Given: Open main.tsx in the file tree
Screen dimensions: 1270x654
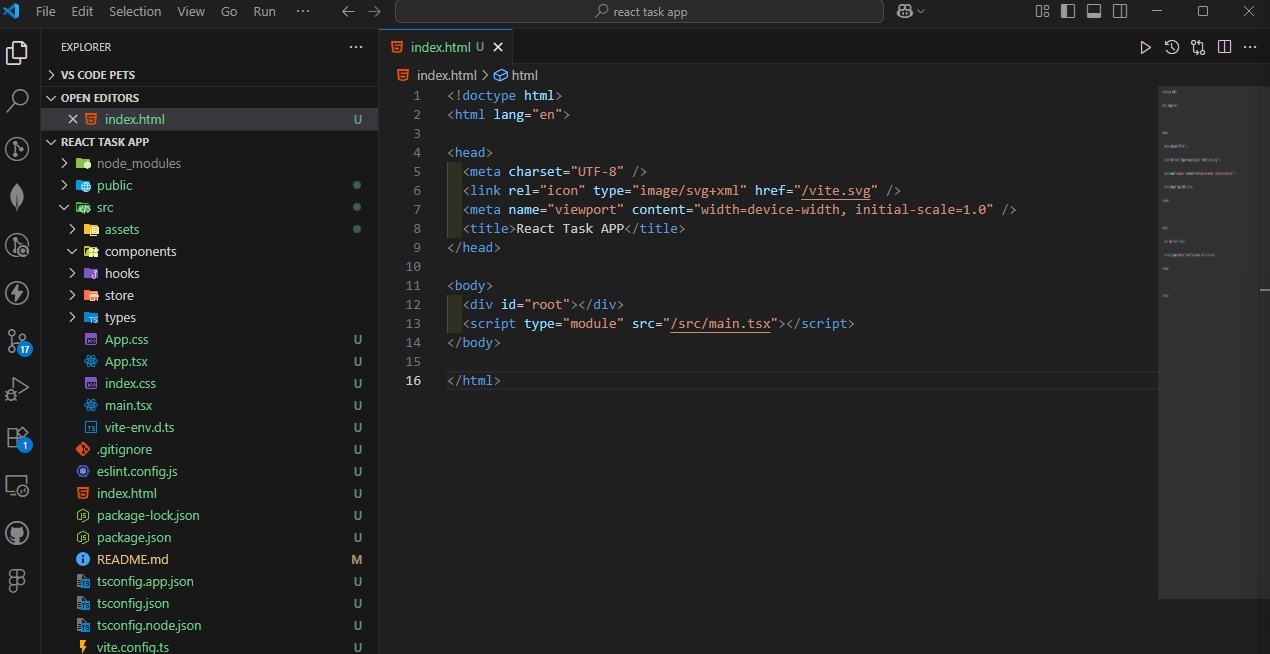Looking at the screenshot, I should point(128,405).
